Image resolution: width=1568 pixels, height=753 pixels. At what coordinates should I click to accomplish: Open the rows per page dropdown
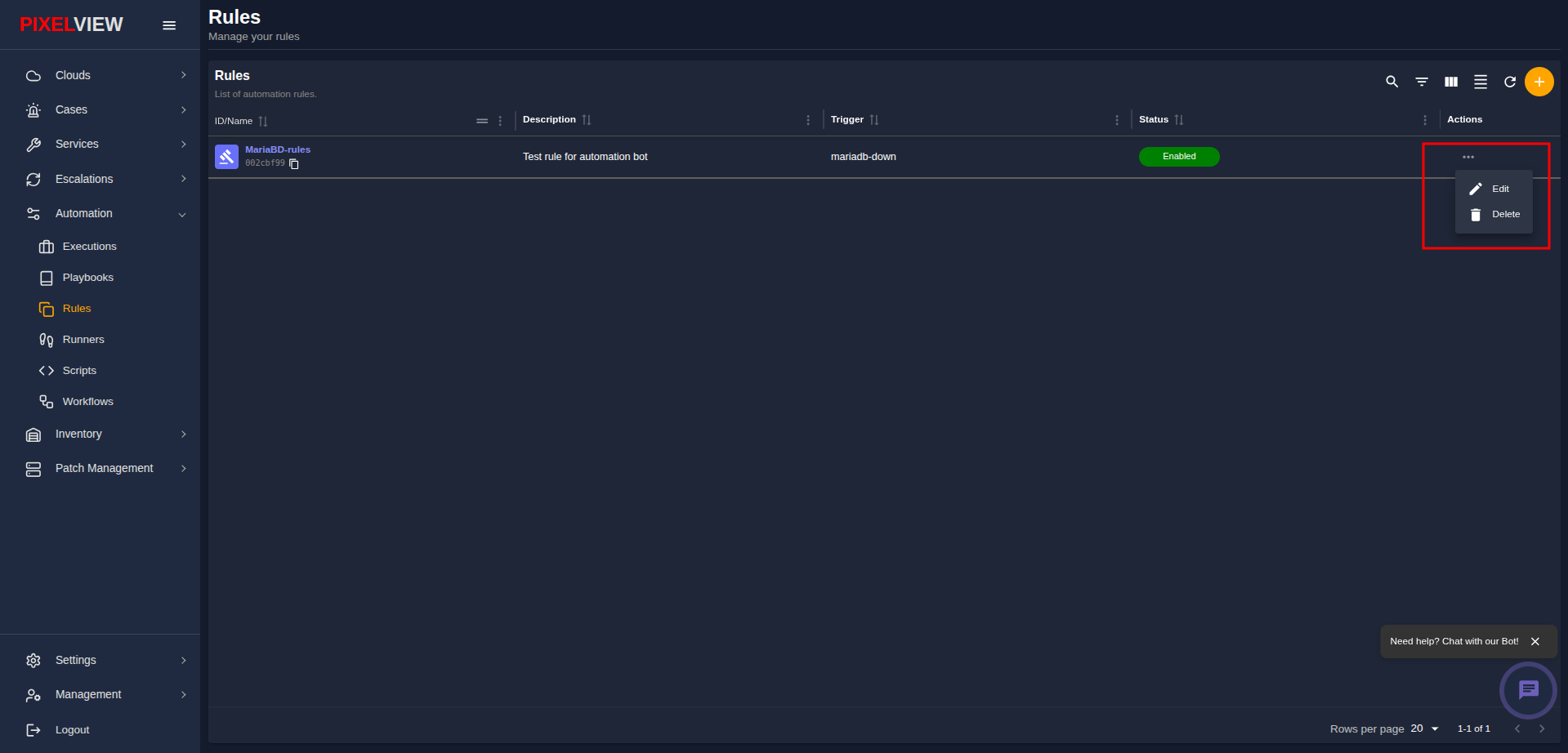pos(1425,728)
